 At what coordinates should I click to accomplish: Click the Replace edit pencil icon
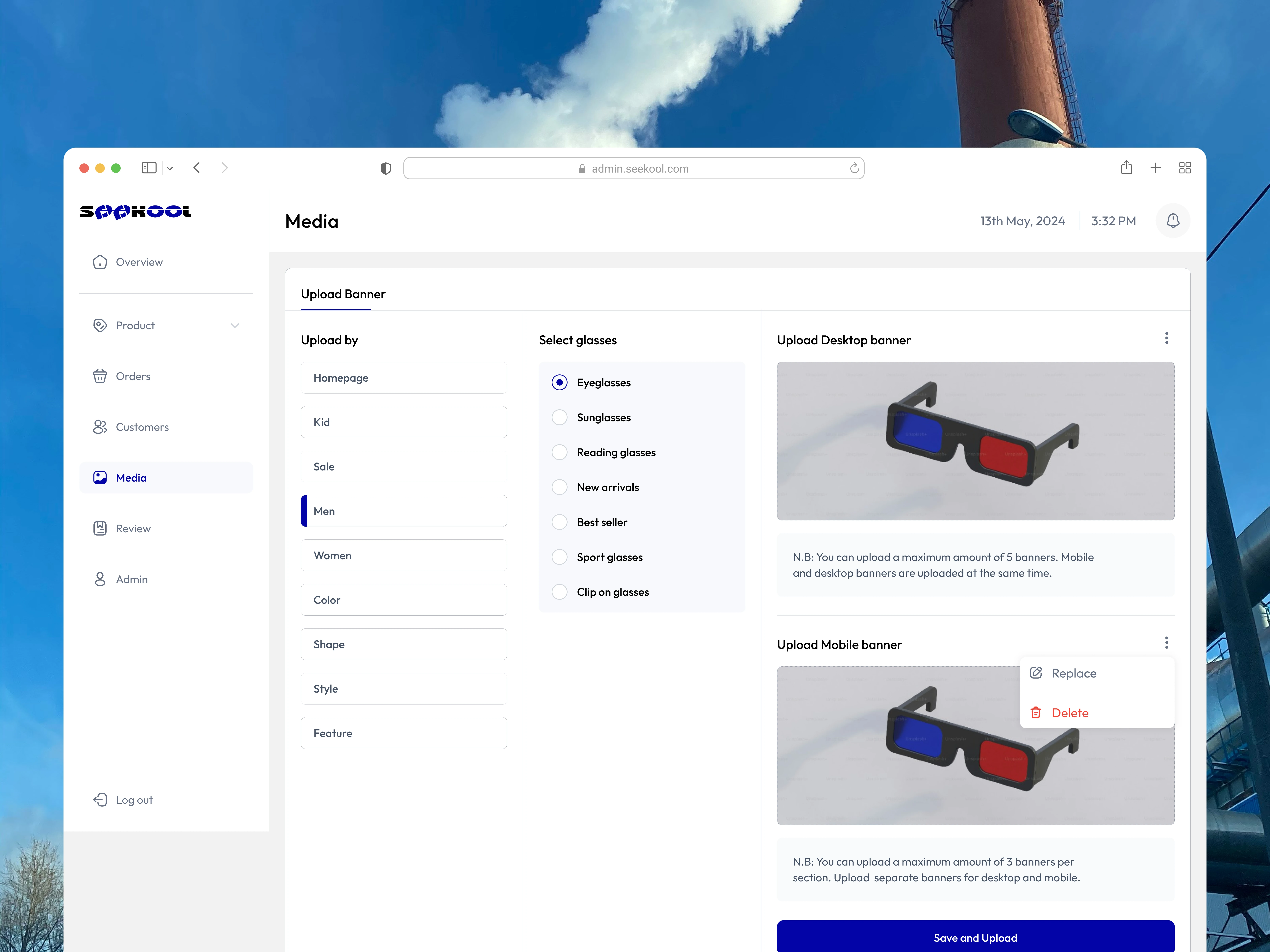point(1036,673)
